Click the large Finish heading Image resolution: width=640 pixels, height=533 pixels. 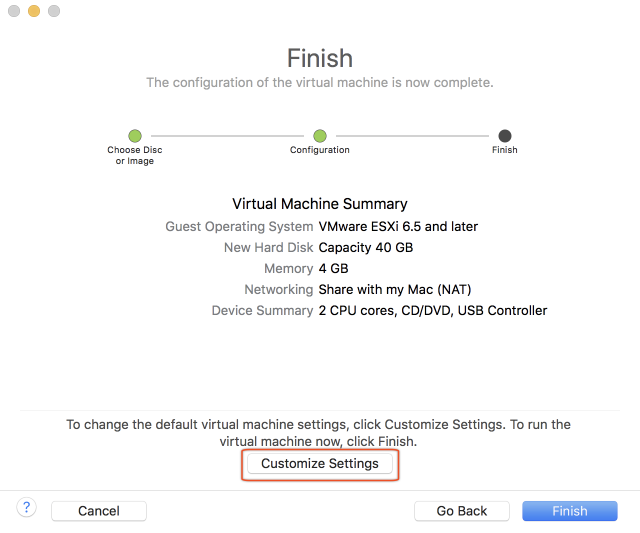pyautogui.click(x=320, y=58)
